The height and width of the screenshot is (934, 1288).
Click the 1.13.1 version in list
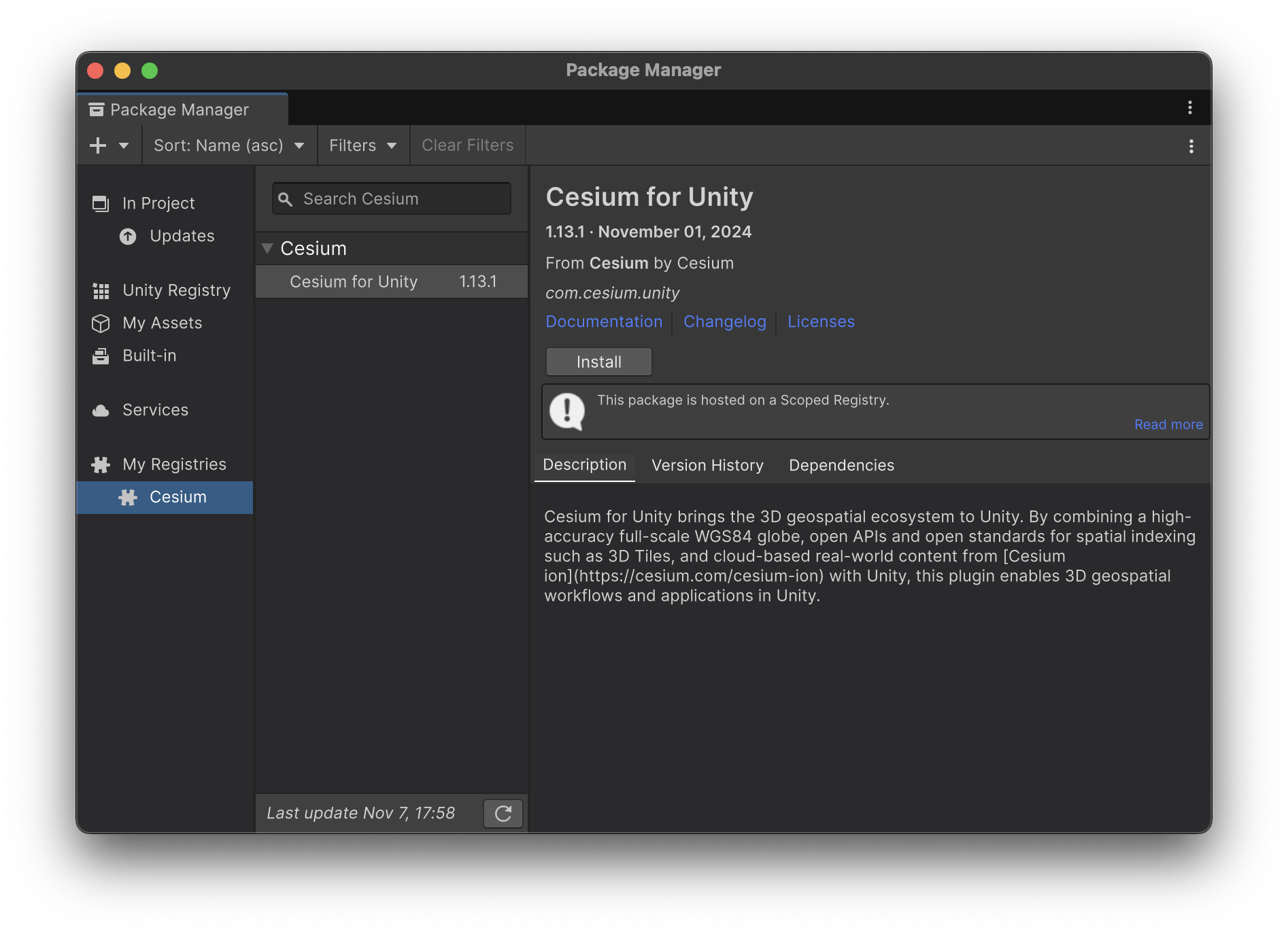pyautogui.click(x=478, y=281)
